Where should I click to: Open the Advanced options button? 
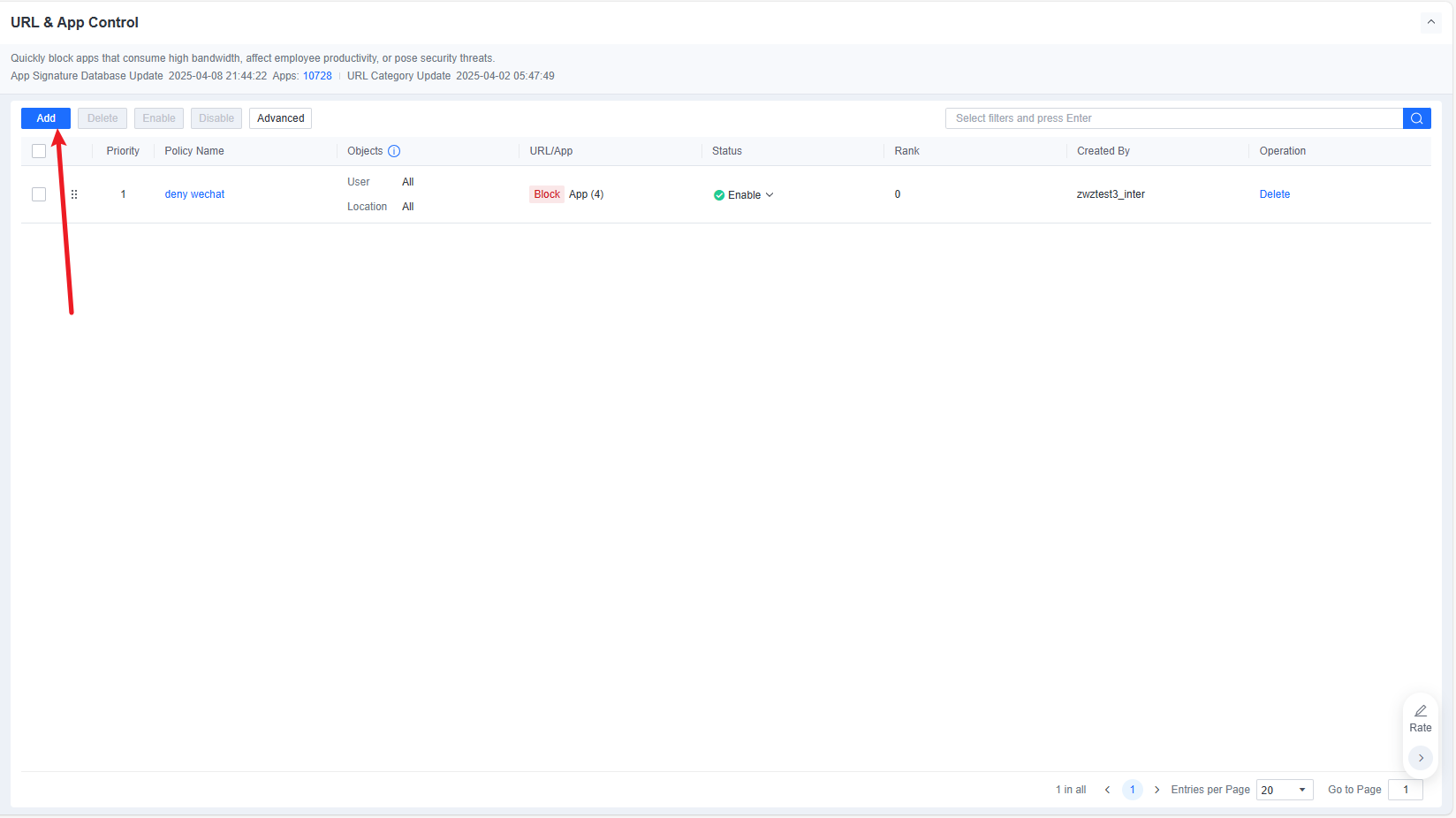pos(281,118)
